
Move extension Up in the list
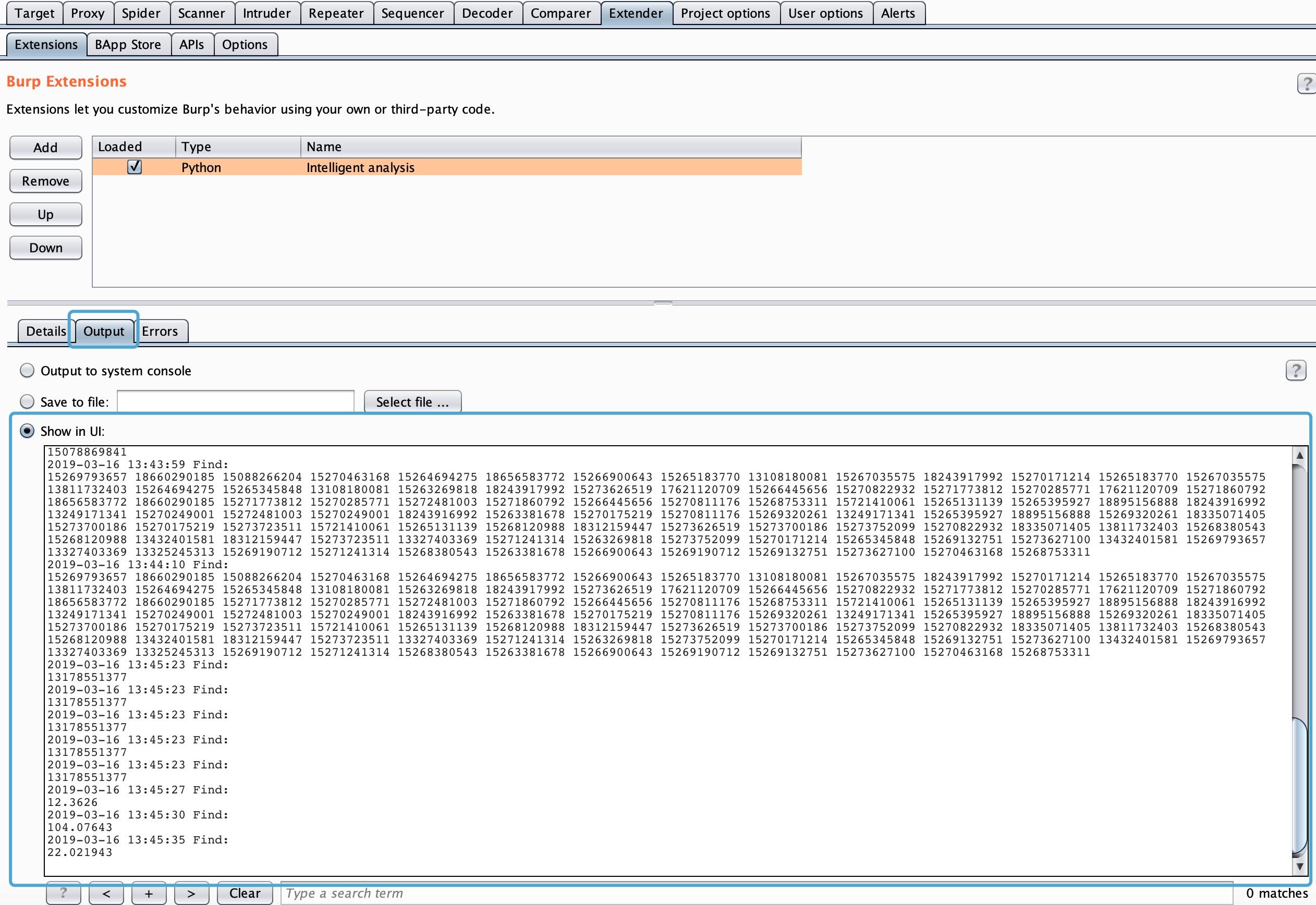(46, 214)
